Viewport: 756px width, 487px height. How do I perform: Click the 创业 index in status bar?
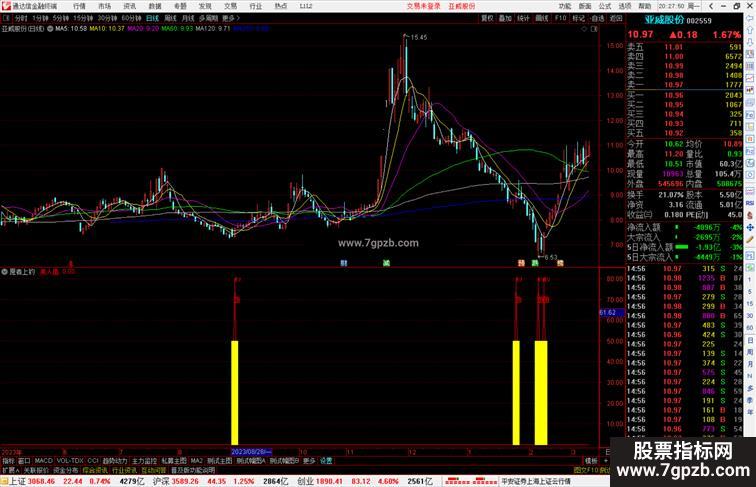click(305, 481)
